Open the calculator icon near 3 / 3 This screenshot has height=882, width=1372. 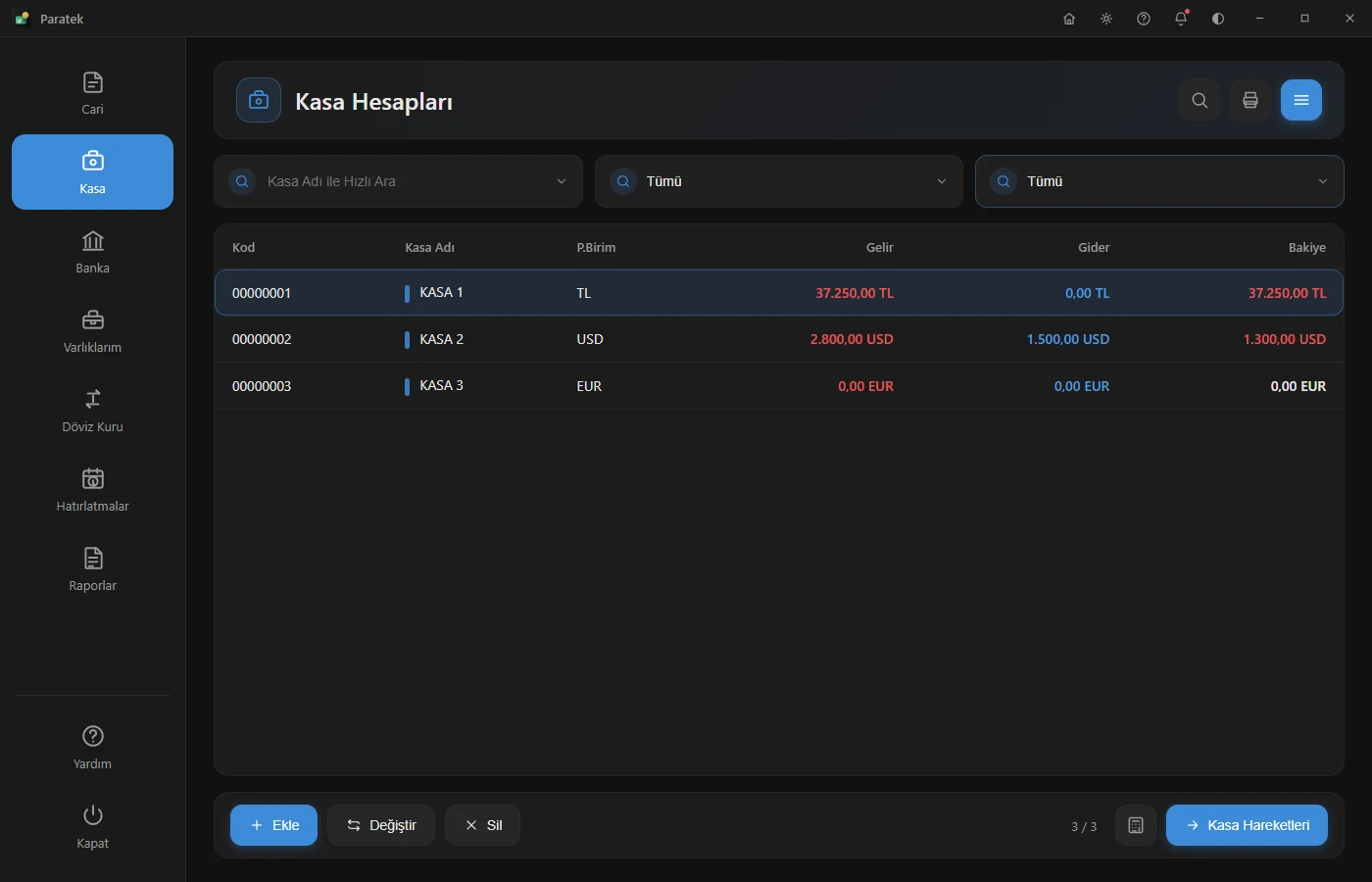1136,825
